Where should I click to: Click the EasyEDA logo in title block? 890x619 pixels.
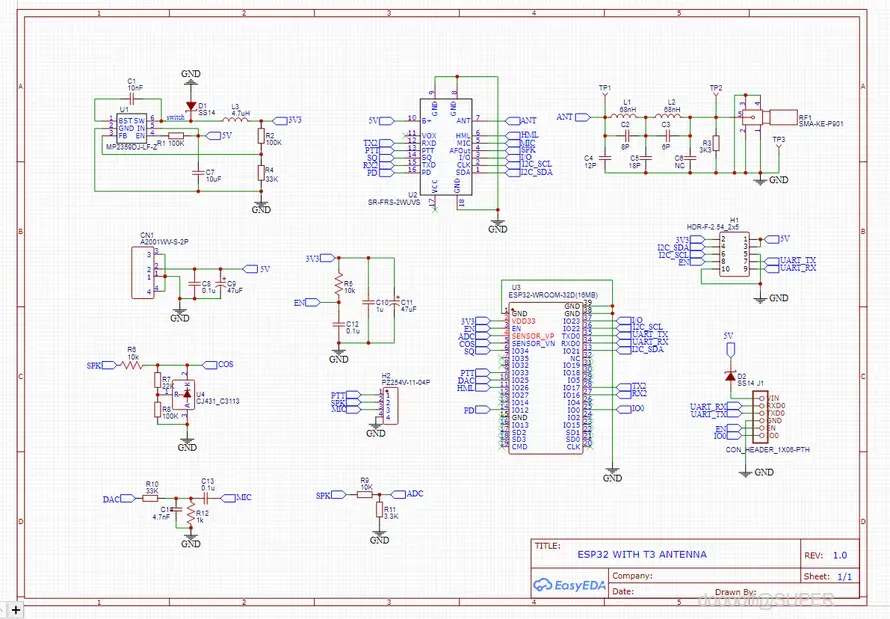tap(569, 585)
